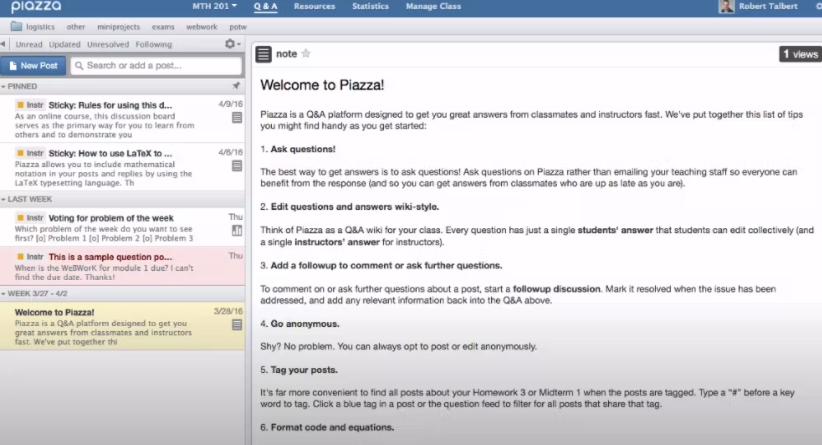Open the Resources tab
The width and height of the screenshot is (822, 445).
click(314, 6)
